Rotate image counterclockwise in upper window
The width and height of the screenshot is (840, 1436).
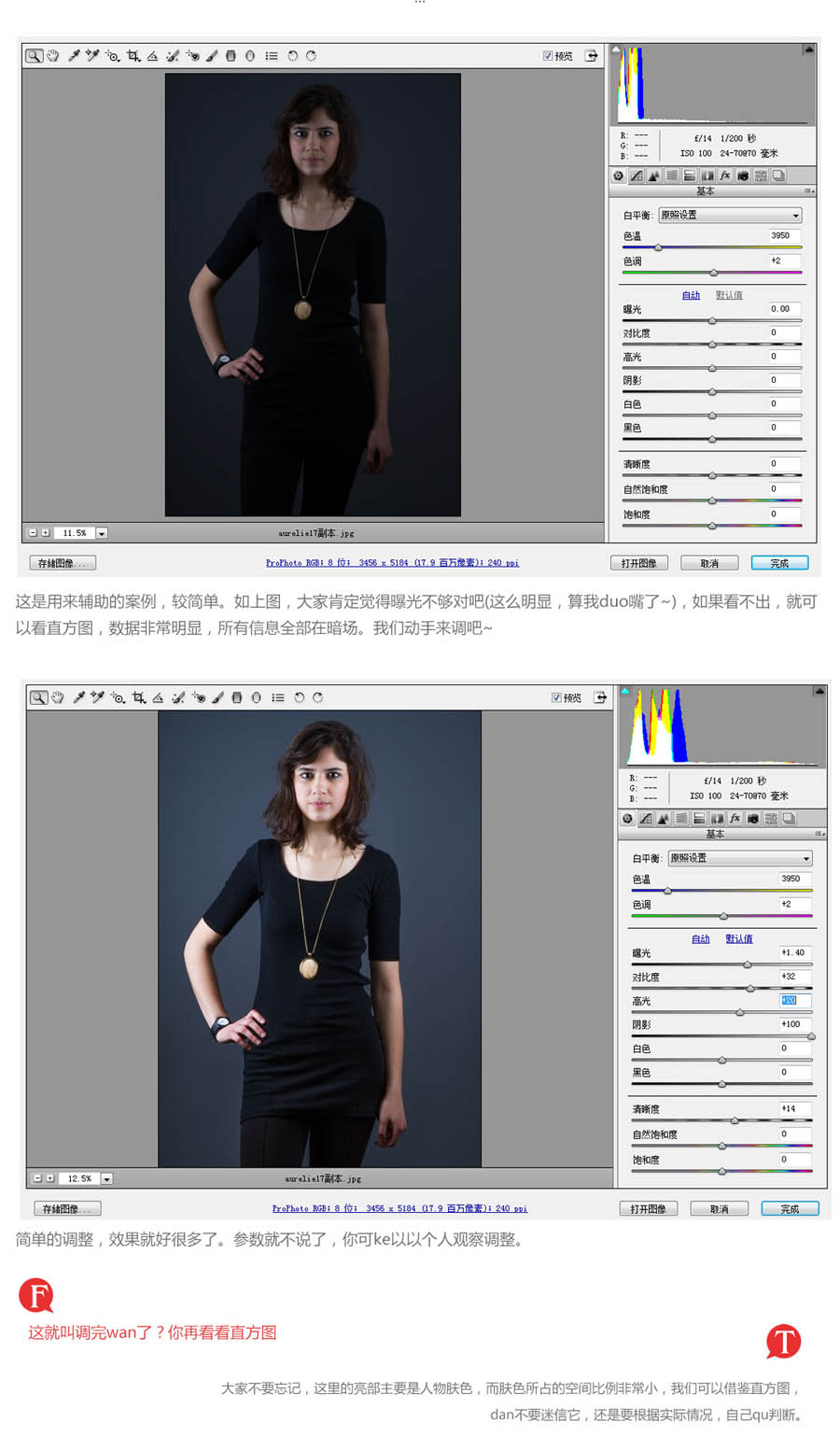coord(292,56)
